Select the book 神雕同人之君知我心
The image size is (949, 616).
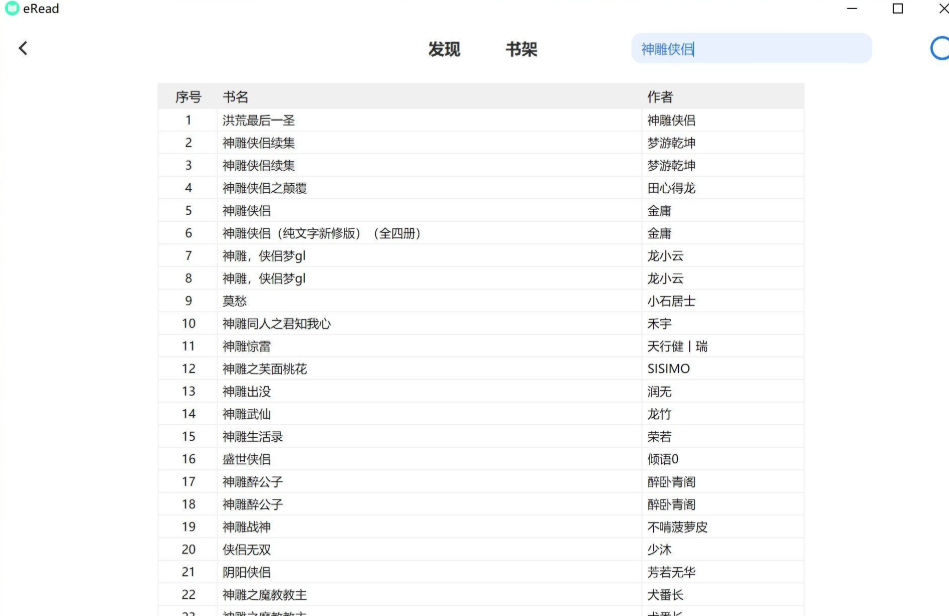point(277,324)
